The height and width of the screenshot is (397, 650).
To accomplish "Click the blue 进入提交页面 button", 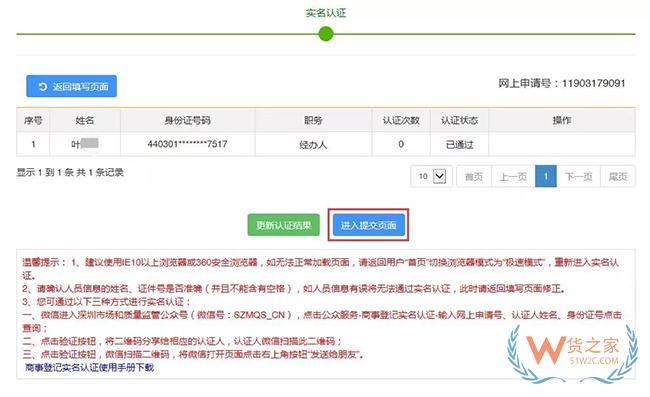I will pyautogui.click(x=369, y=225).
